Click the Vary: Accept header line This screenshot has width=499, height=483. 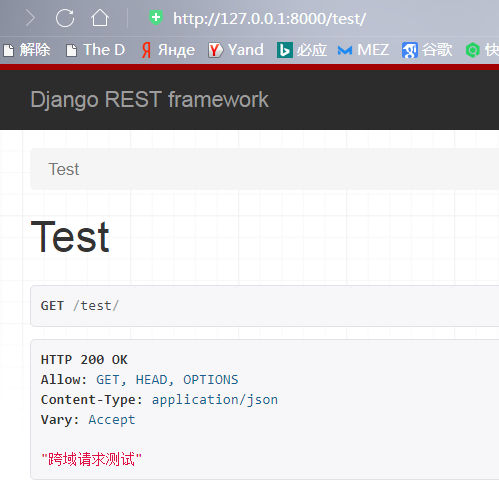tap(88, 420)
